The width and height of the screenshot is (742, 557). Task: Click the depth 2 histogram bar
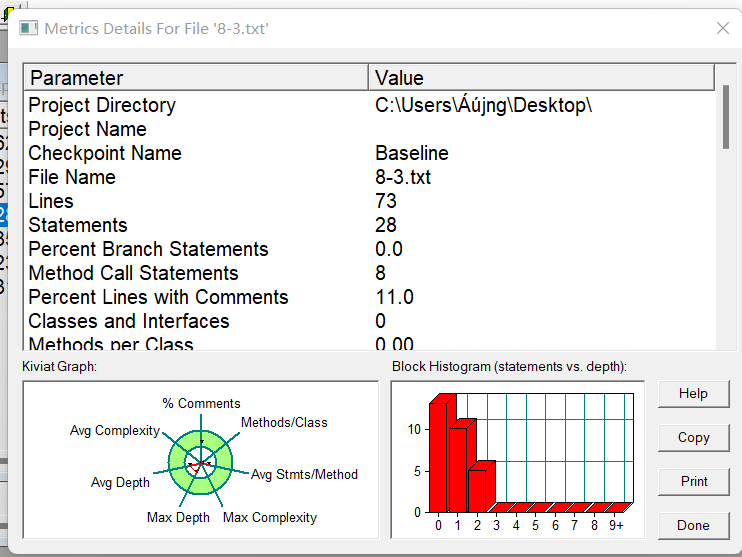pos(478,491)
